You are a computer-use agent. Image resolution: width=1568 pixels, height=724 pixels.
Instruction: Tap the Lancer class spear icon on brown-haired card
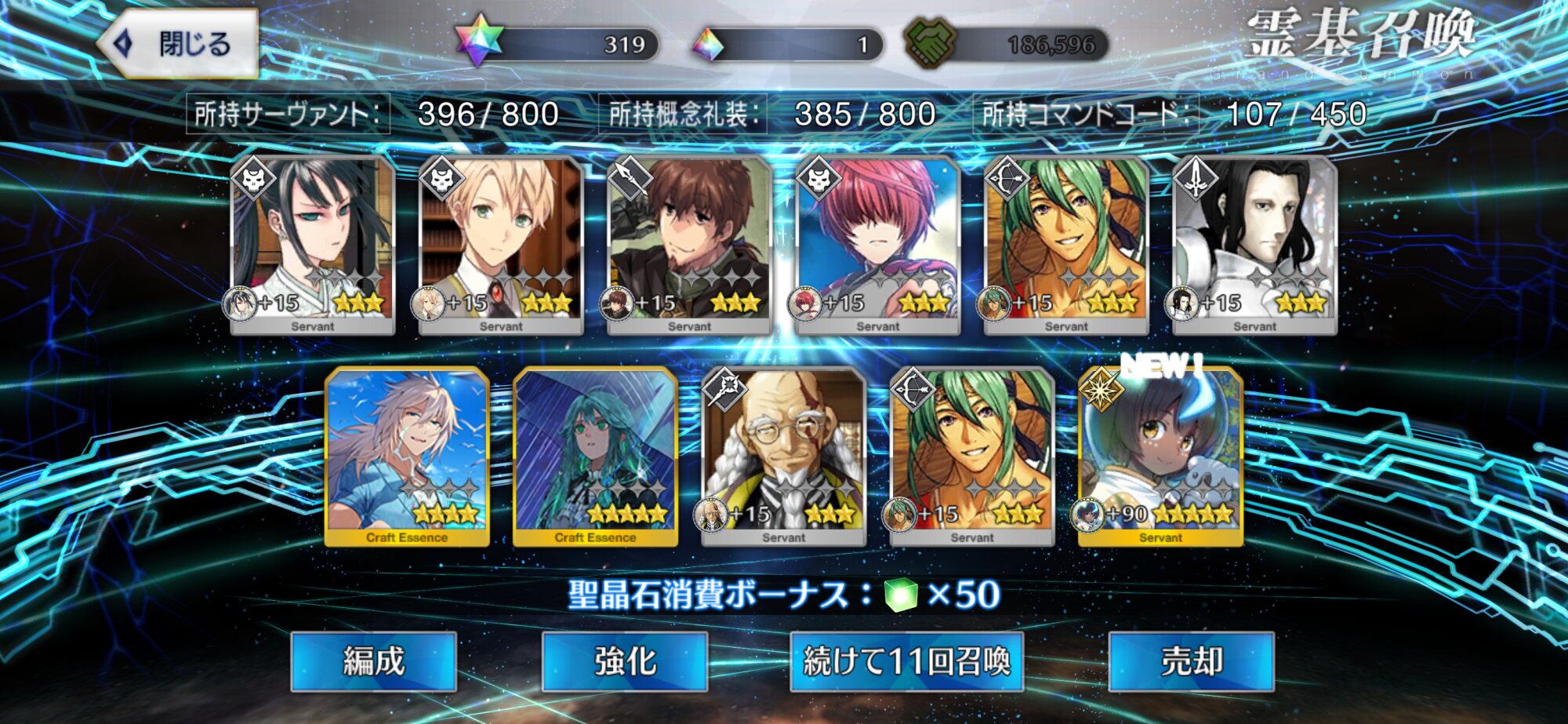[x=630, y=178]
